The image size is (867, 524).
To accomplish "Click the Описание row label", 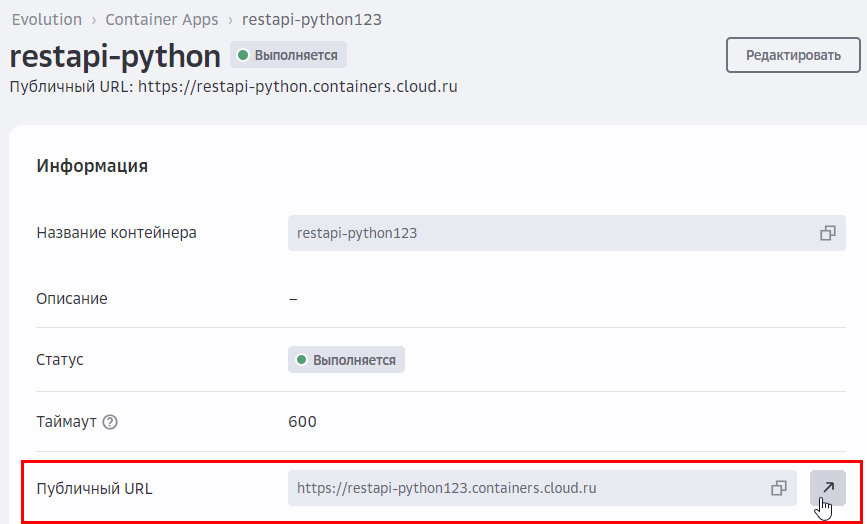I will (72, 298).
